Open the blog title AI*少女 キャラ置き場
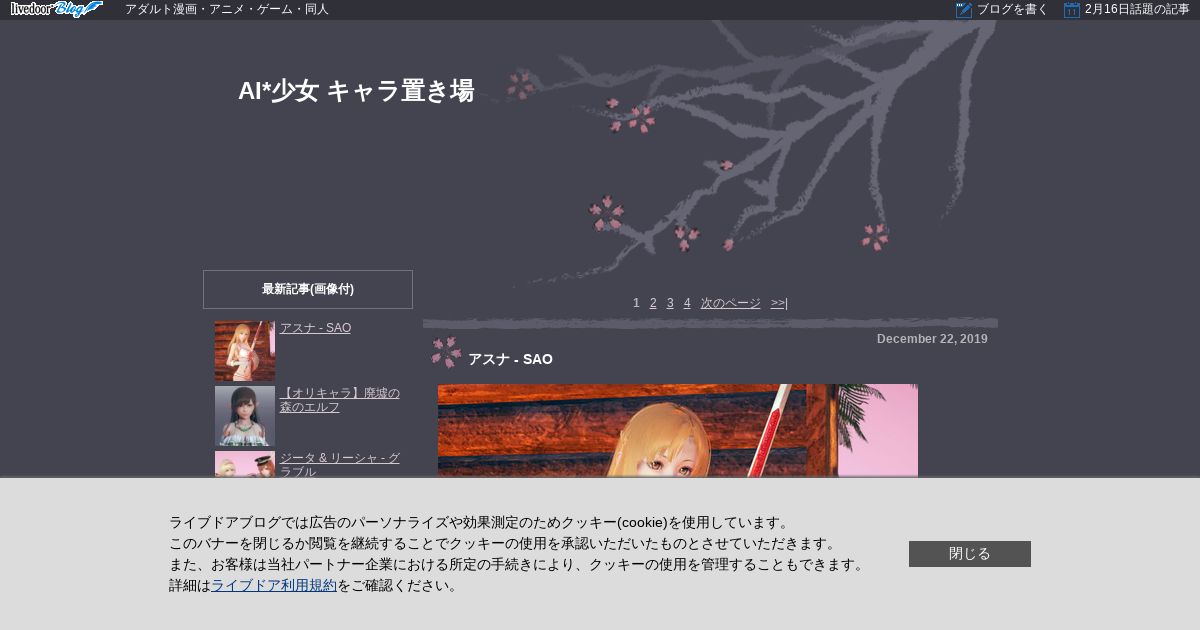The image size is (1200, 630). pyautogui.click(x=356, y=91)
